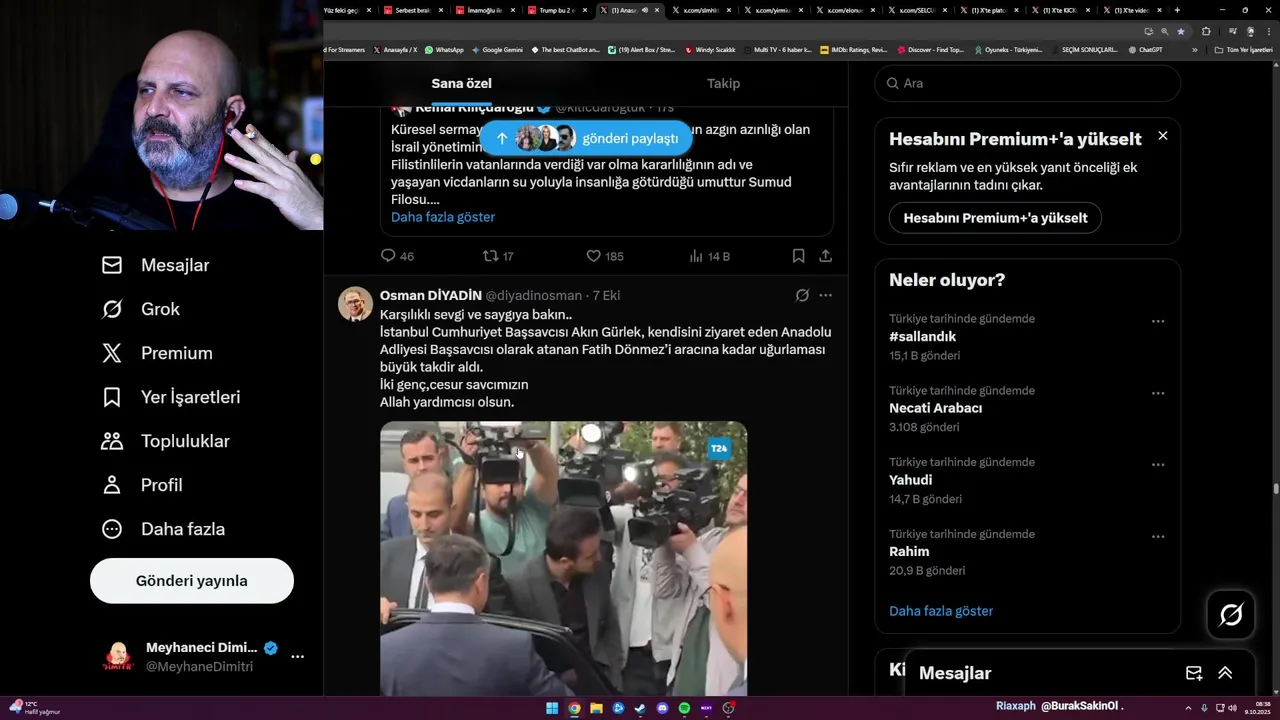The width and height of the screenshot is (1280, 720).
Task: Reply to Kılıçdaroğlu tweet with 46 replies
Action: (x=397, y=256)
